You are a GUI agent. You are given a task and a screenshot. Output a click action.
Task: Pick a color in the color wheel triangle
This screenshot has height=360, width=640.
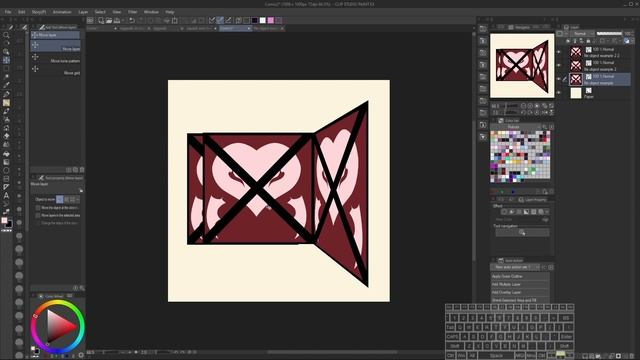pos(59,326)
